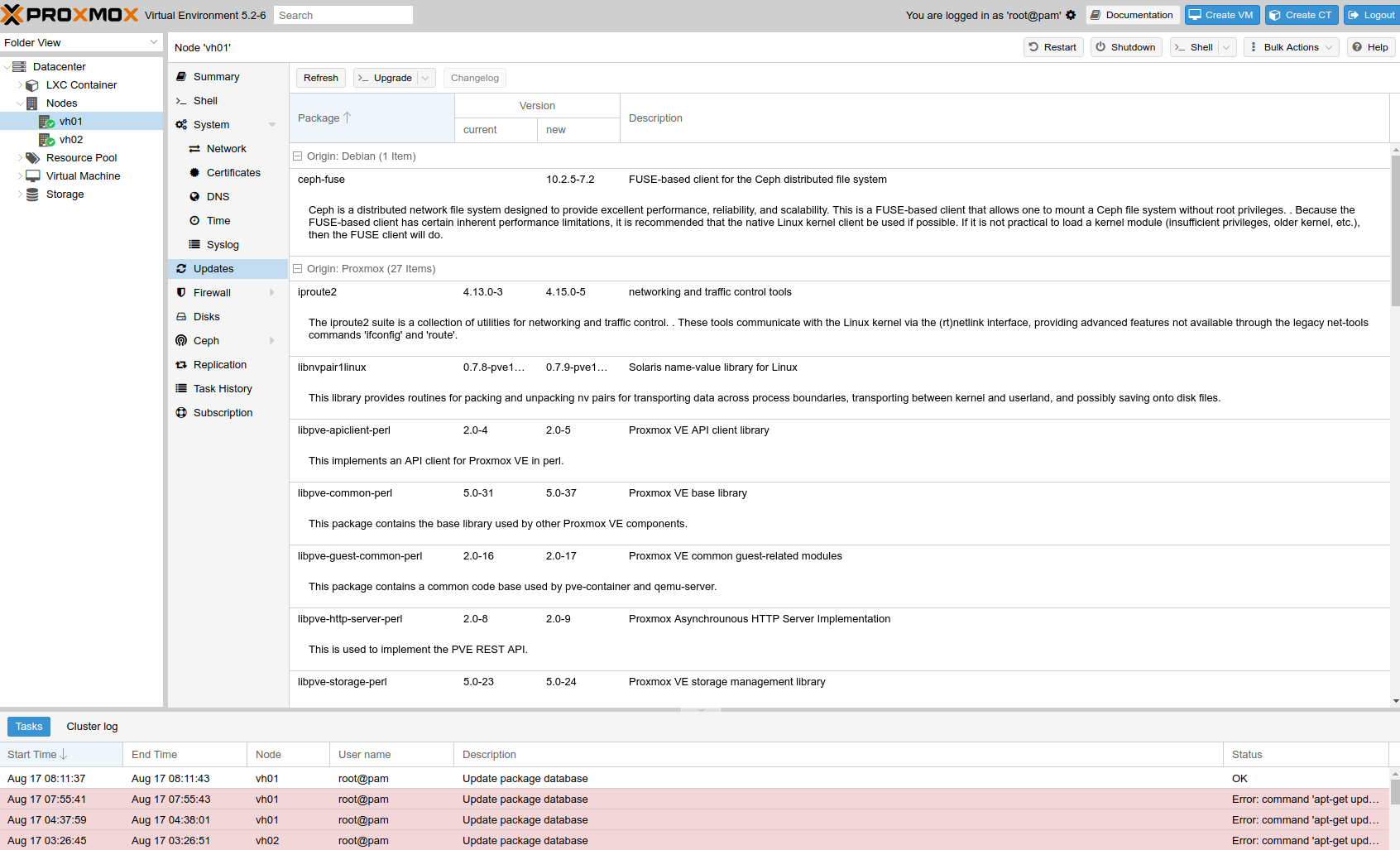Open the Shell side menu item

pyautogui.click(x=228, y=100)
